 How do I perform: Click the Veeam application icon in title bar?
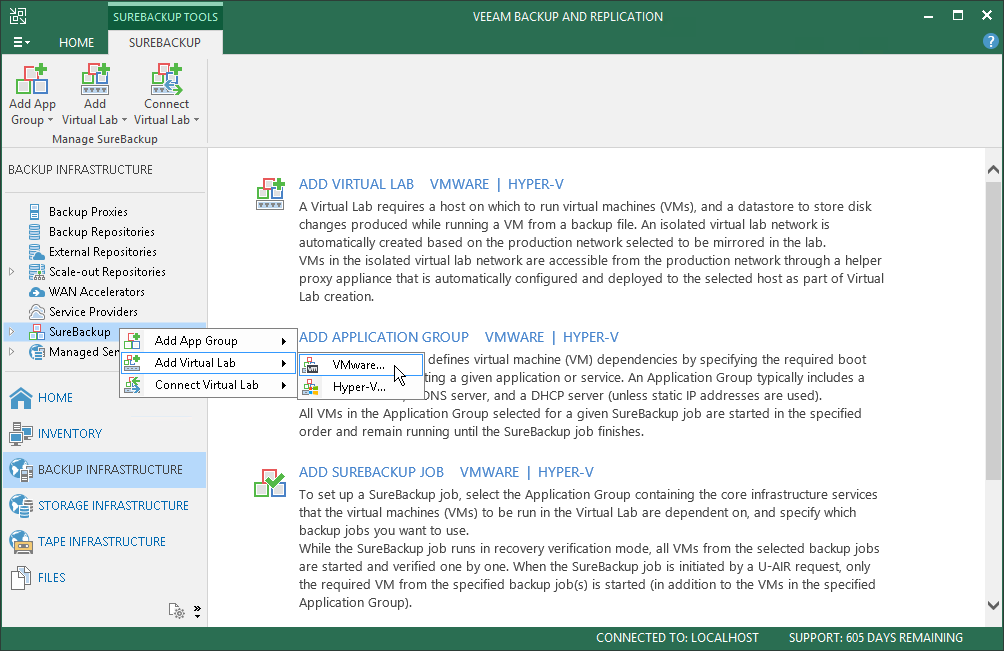pos(18,16)
